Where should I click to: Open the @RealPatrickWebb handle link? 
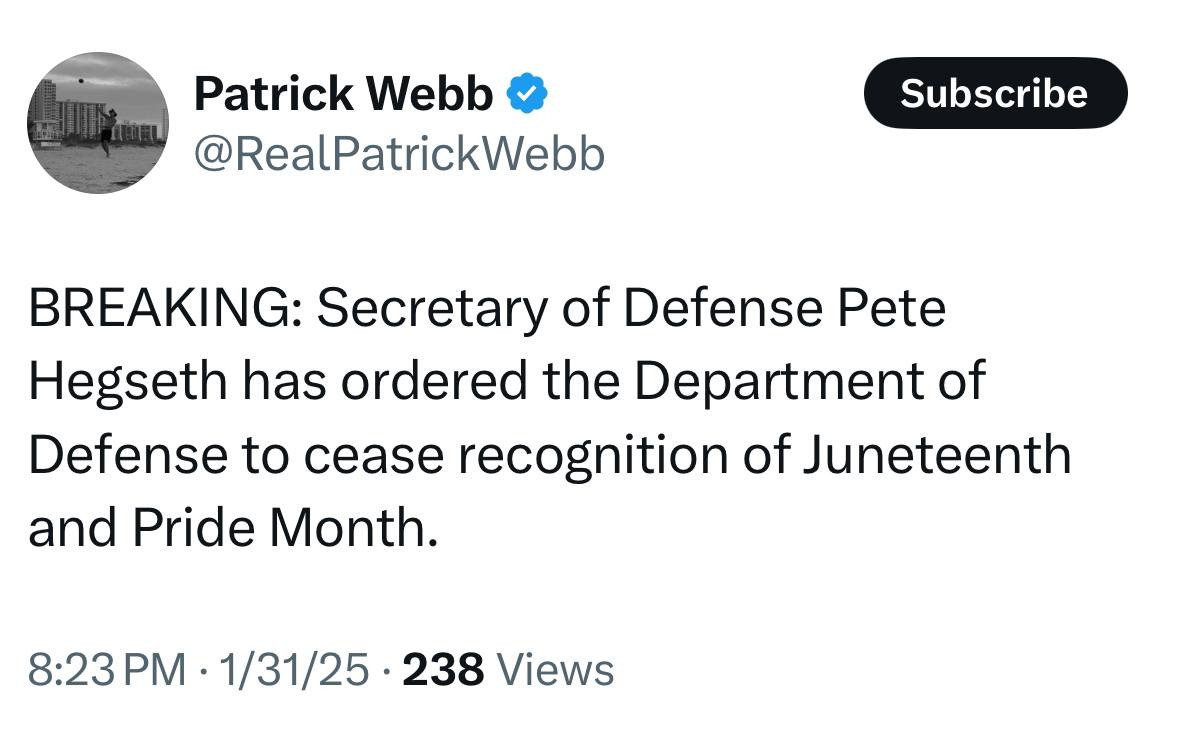click(x=398, y=154)
